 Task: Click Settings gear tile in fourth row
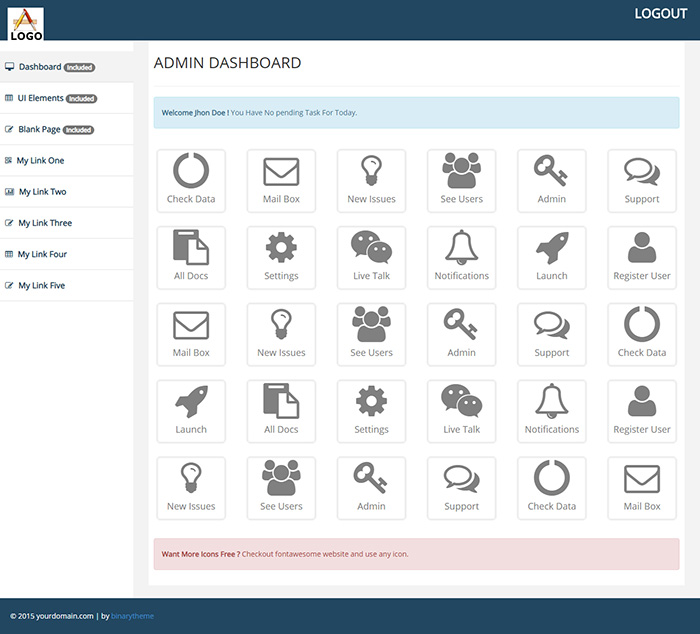click(x=371, y=411)
